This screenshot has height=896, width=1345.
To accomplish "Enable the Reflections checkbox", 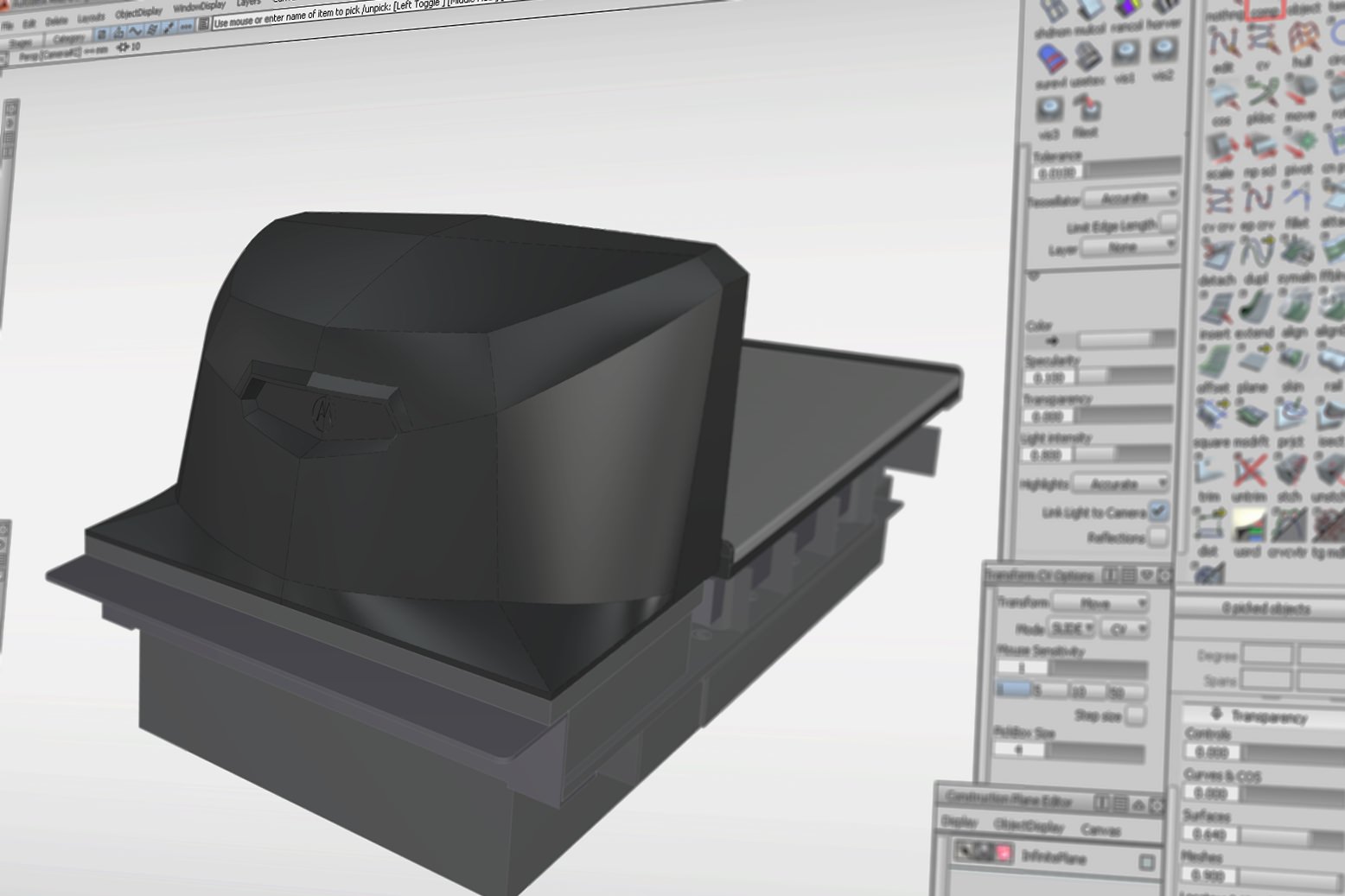I will click(x=1157, y=537).
